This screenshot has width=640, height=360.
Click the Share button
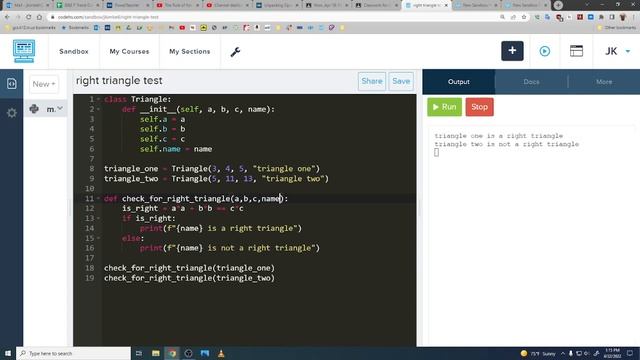click(372, 81)
